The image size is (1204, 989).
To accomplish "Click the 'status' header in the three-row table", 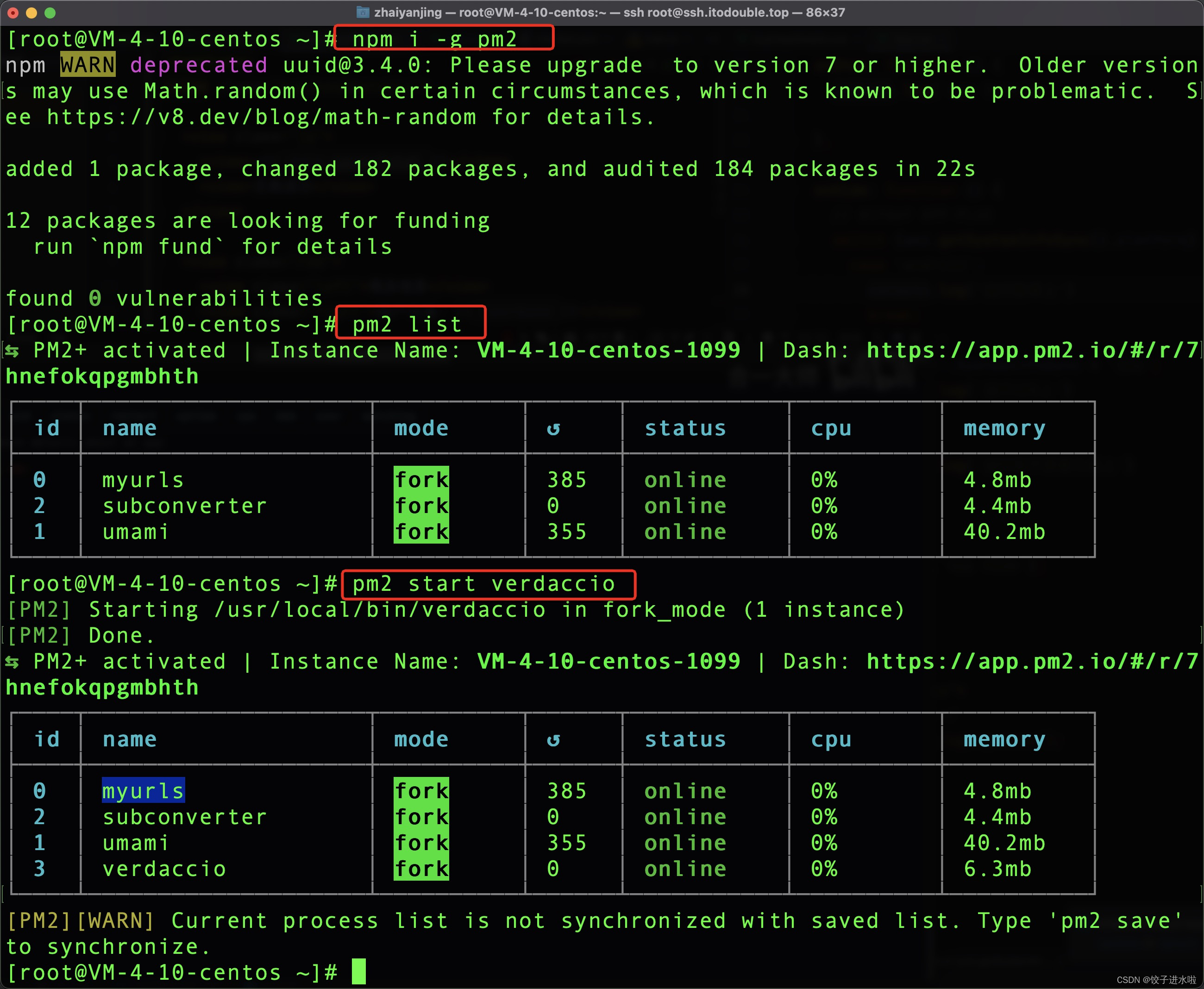I will pos(685,428).
